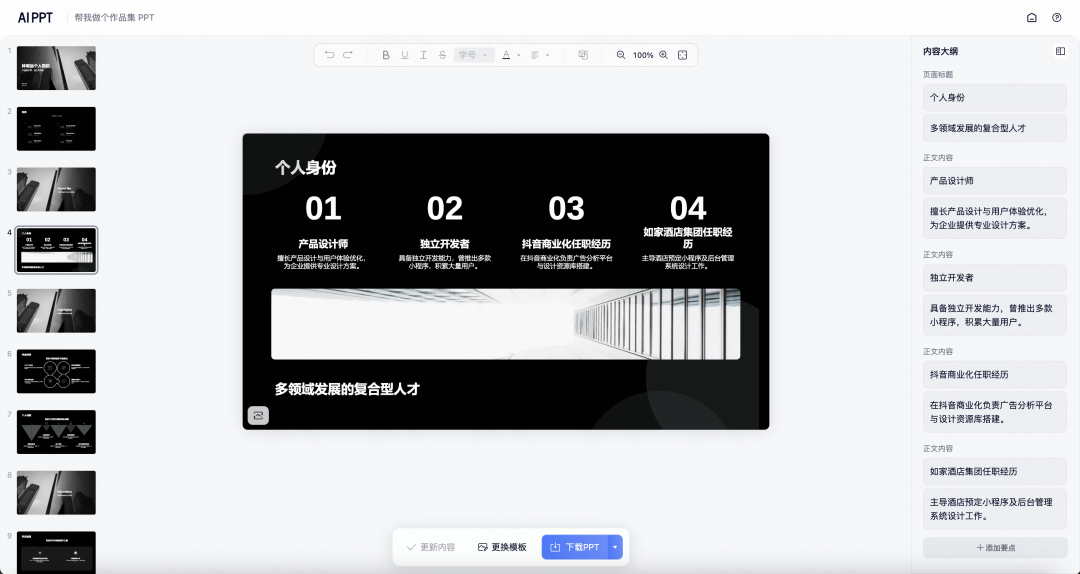Image resolution: width=1080 pixels, height=574 pixels.
Task: Toggle underline formatting
Action: [x=404, y=55]
